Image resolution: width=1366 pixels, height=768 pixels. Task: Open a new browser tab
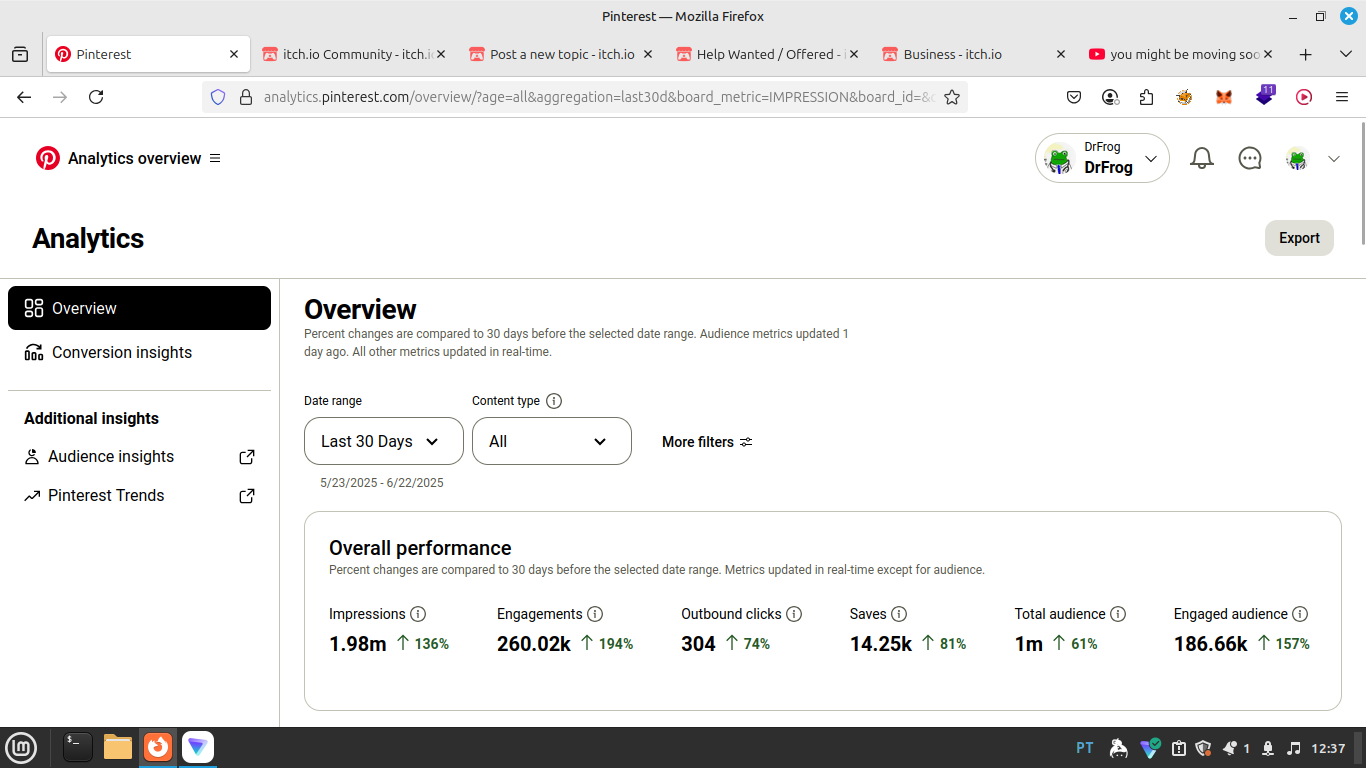[x=1305, y=54]
